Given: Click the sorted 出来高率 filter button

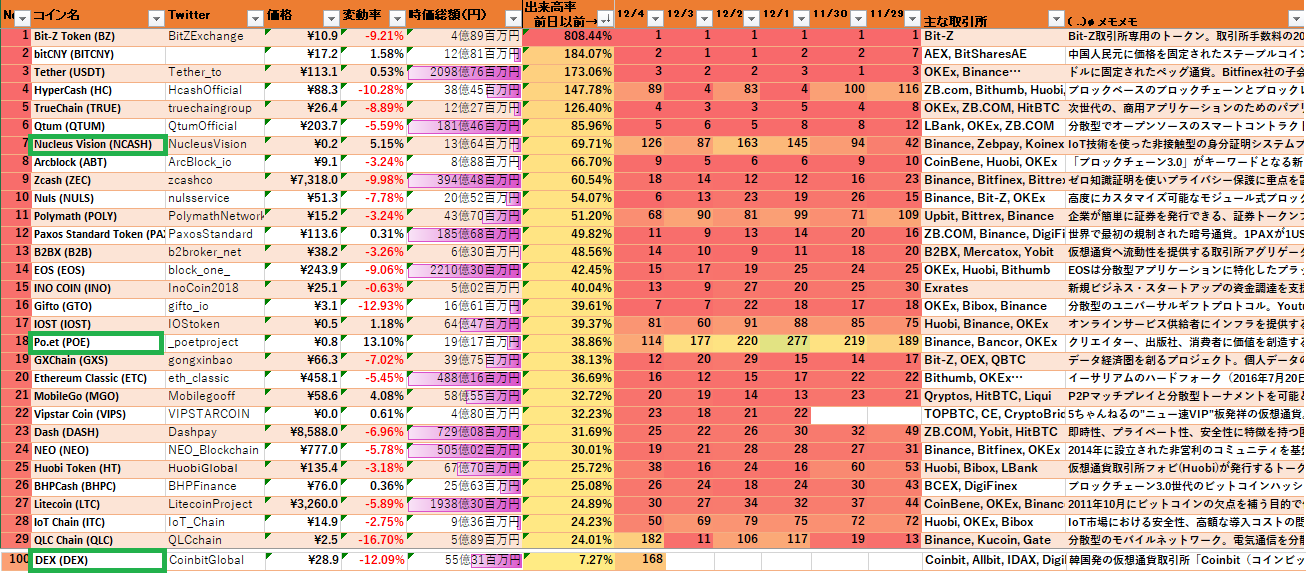Looking at the screenshot, I should pos(605,20).
